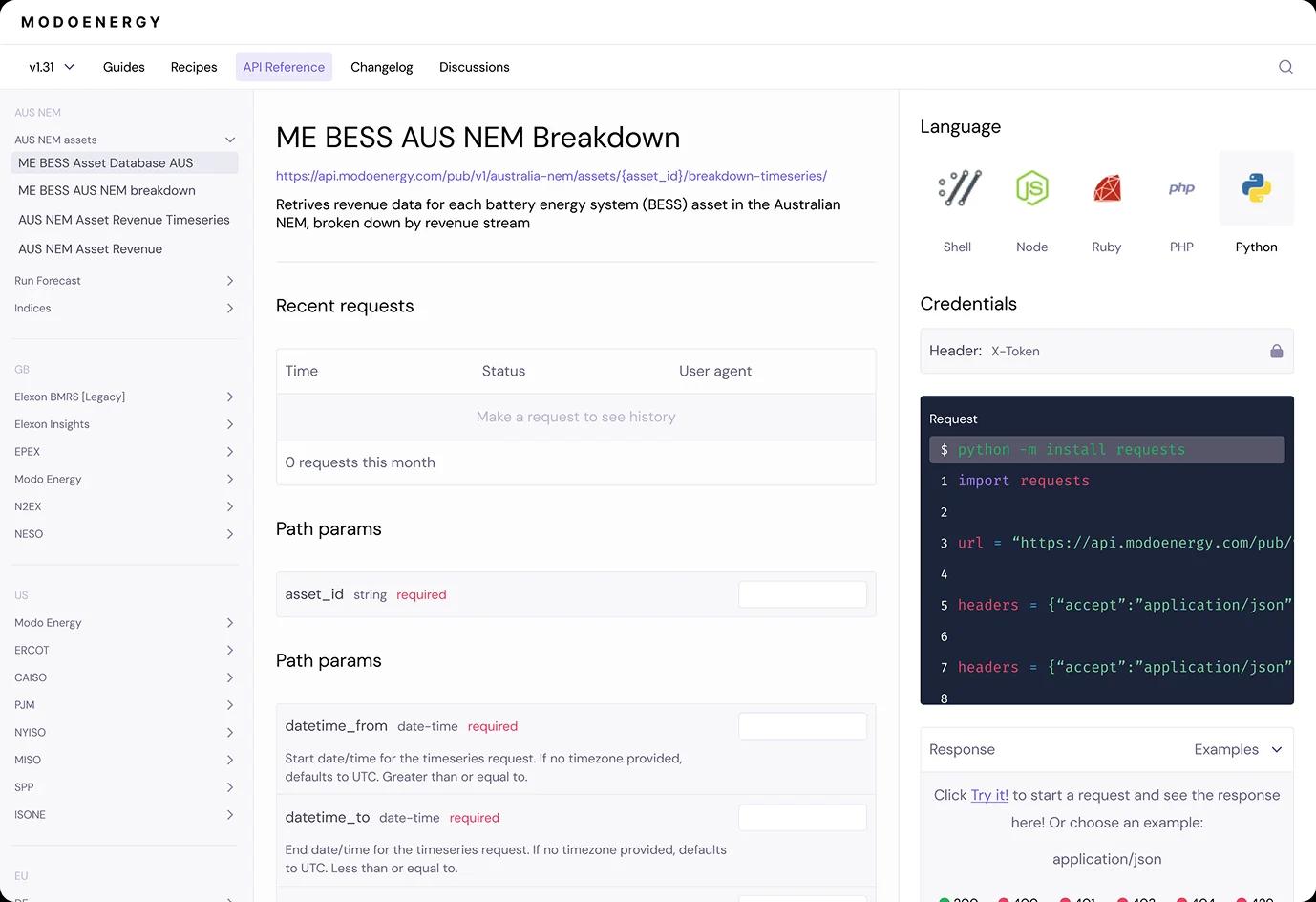Pick the PHP language icon
This screenshot has height=902, width=1316.
point(1181,189)
